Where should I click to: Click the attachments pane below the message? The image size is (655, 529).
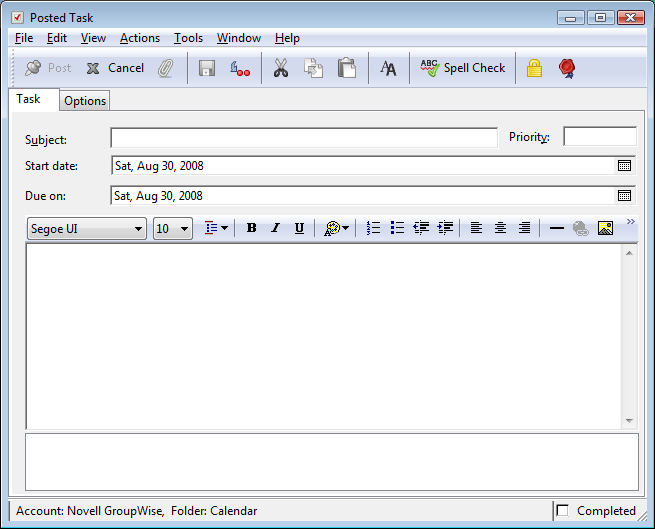[x=332, y=462]
